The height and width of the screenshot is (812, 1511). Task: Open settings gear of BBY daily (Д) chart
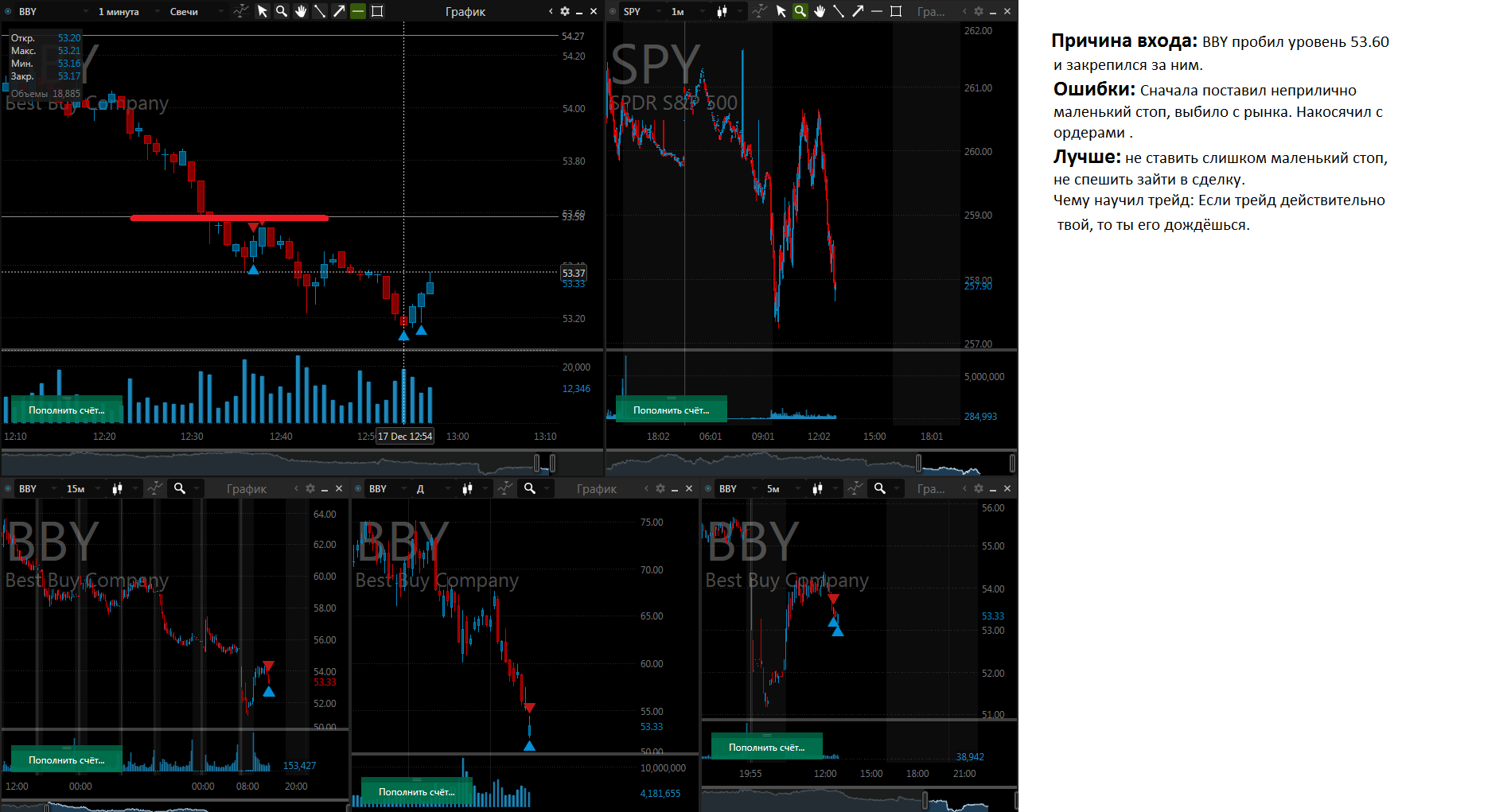click(660, 488)
